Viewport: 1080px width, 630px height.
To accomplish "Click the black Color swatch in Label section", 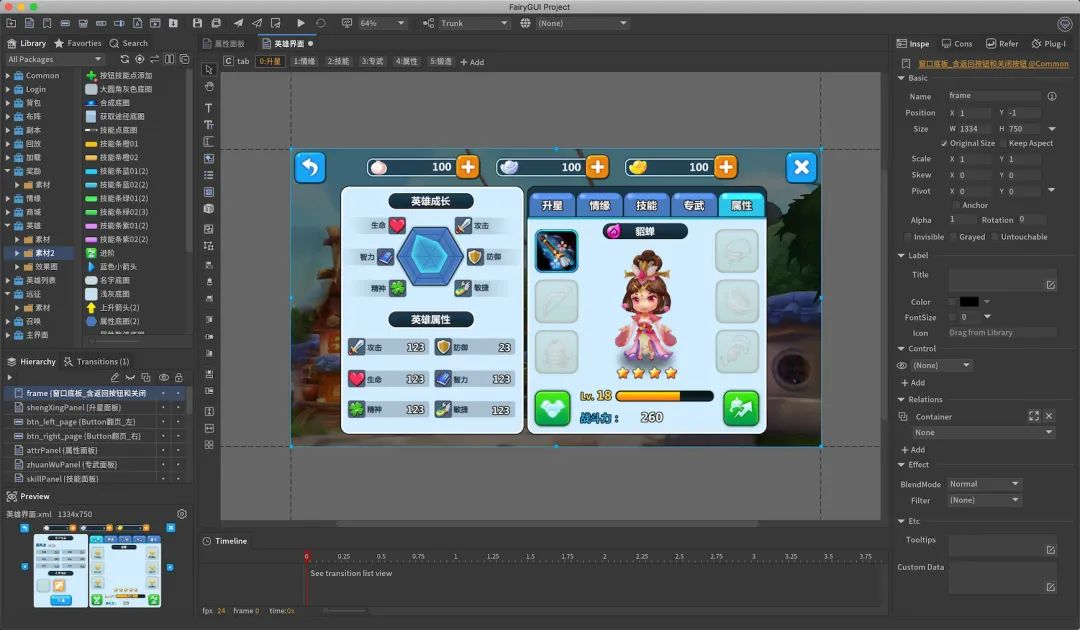I will click(969, 302).
